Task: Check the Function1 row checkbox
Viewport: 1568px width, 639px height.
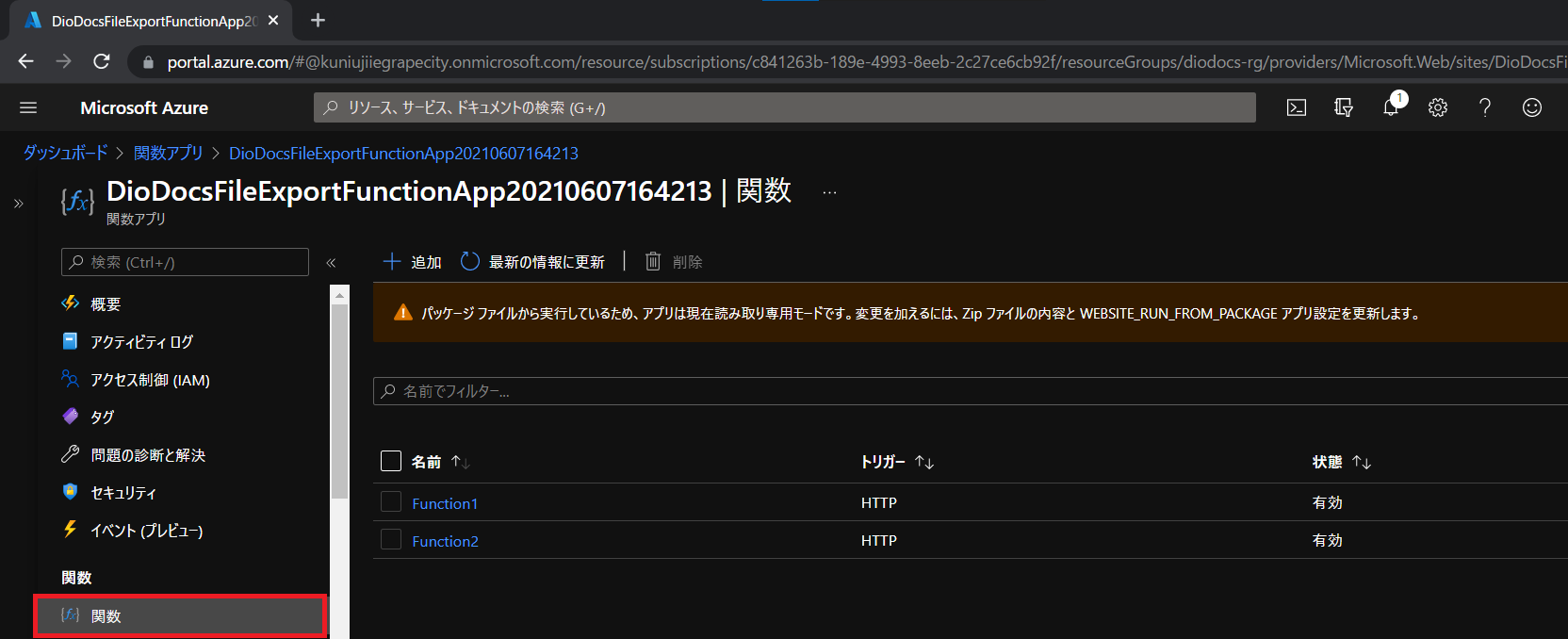Action: [391, 502]
